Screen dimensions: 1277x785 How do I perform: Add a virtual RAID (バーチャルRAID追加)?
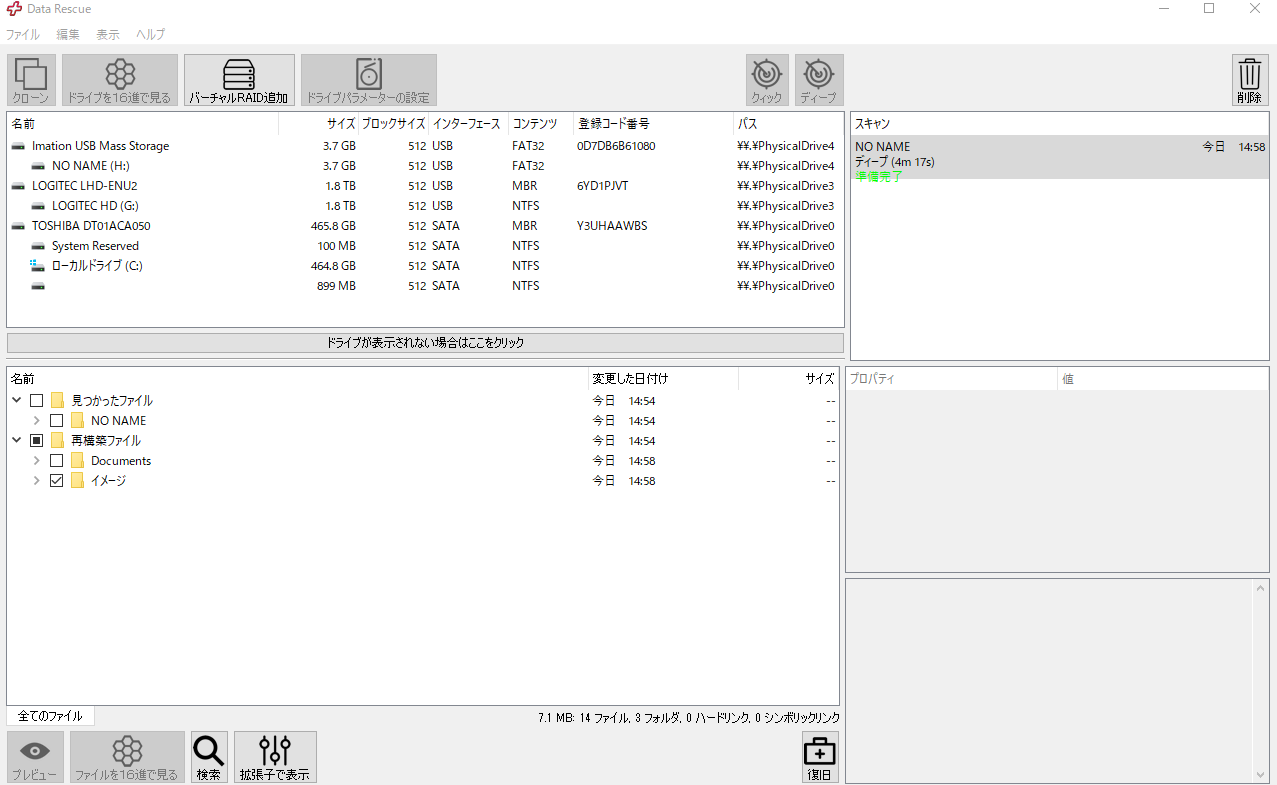click(x=239, y=80)
